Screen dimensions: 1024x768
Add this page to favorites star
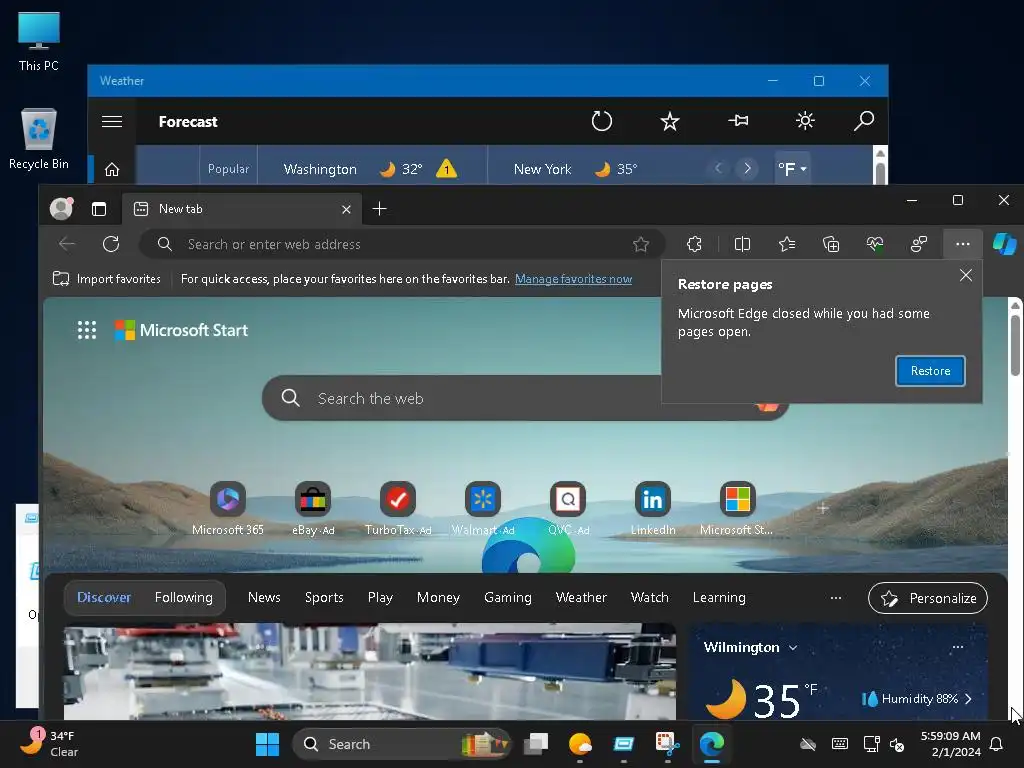(641, 244)
